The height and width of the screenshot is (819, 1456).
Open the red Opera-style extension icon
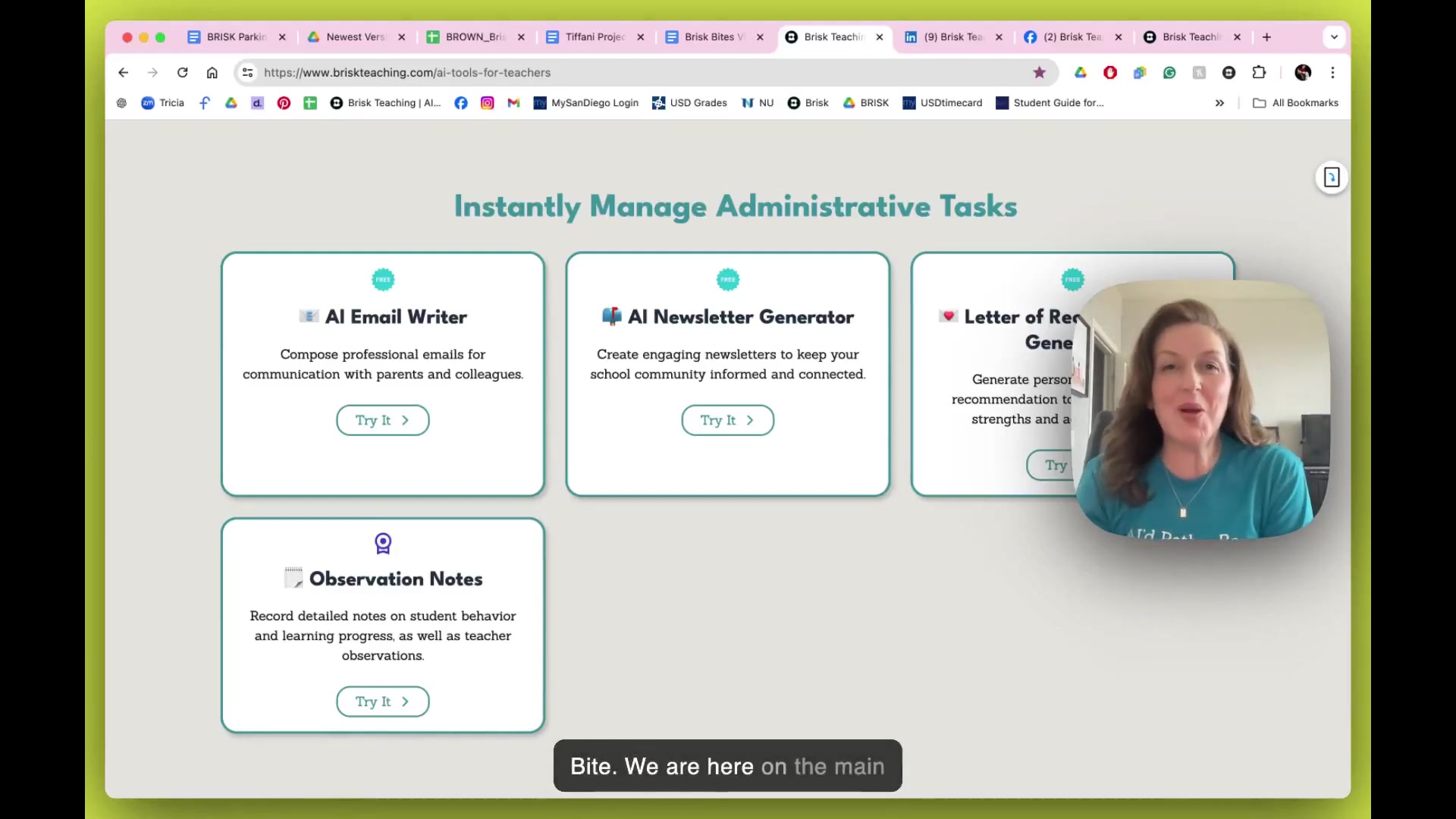(x=1110, y=72)
